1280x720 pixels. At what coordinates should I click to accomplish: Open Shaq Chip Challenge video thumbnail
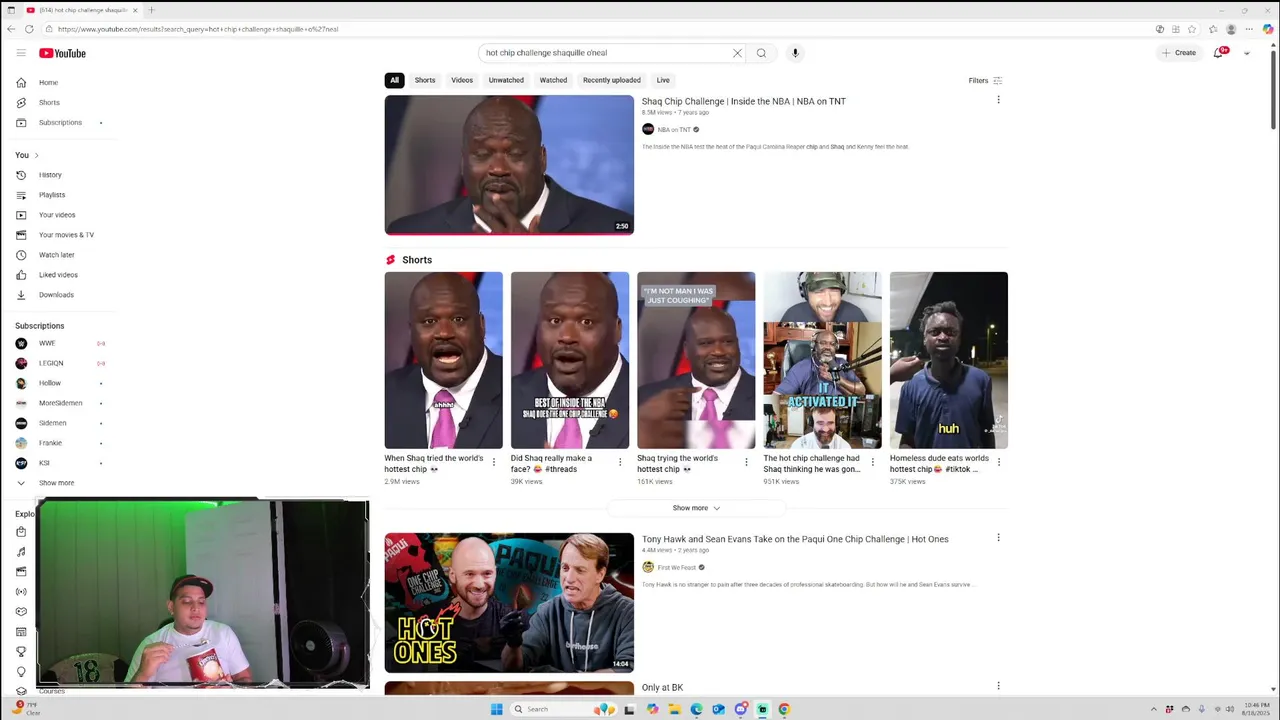click(509, 165)
